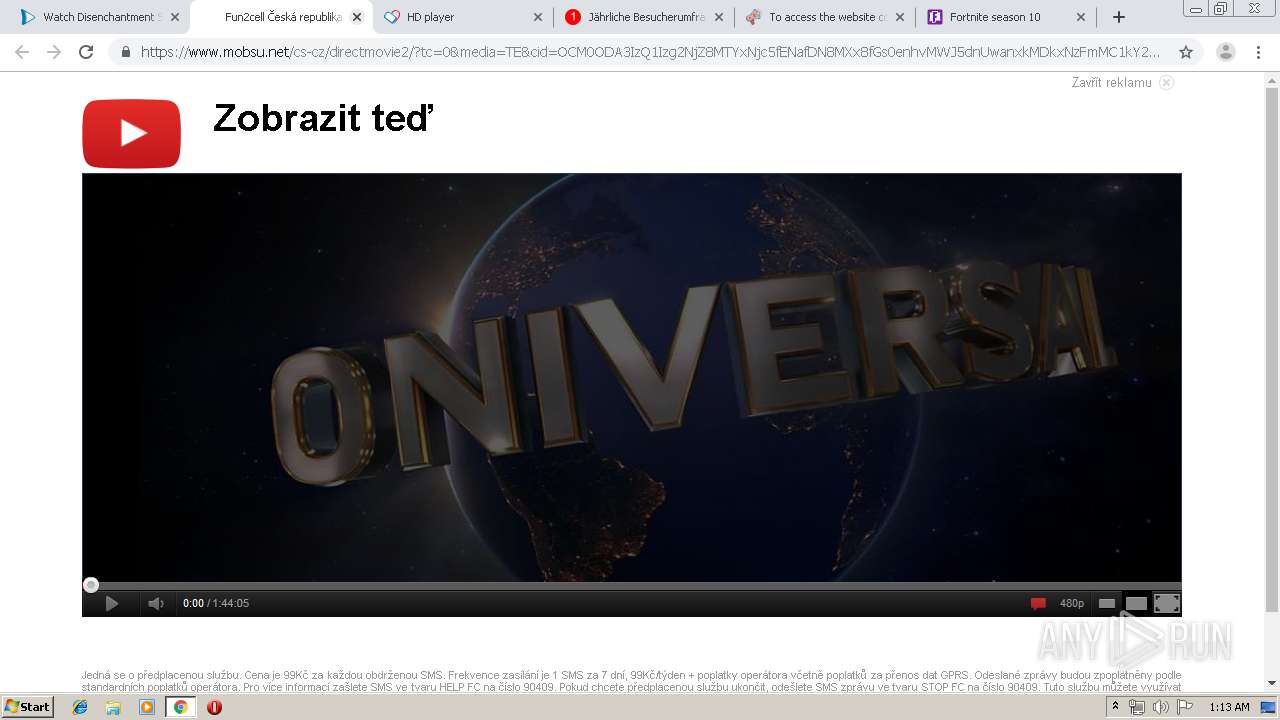Switch to large player size

pos(1137,603)
